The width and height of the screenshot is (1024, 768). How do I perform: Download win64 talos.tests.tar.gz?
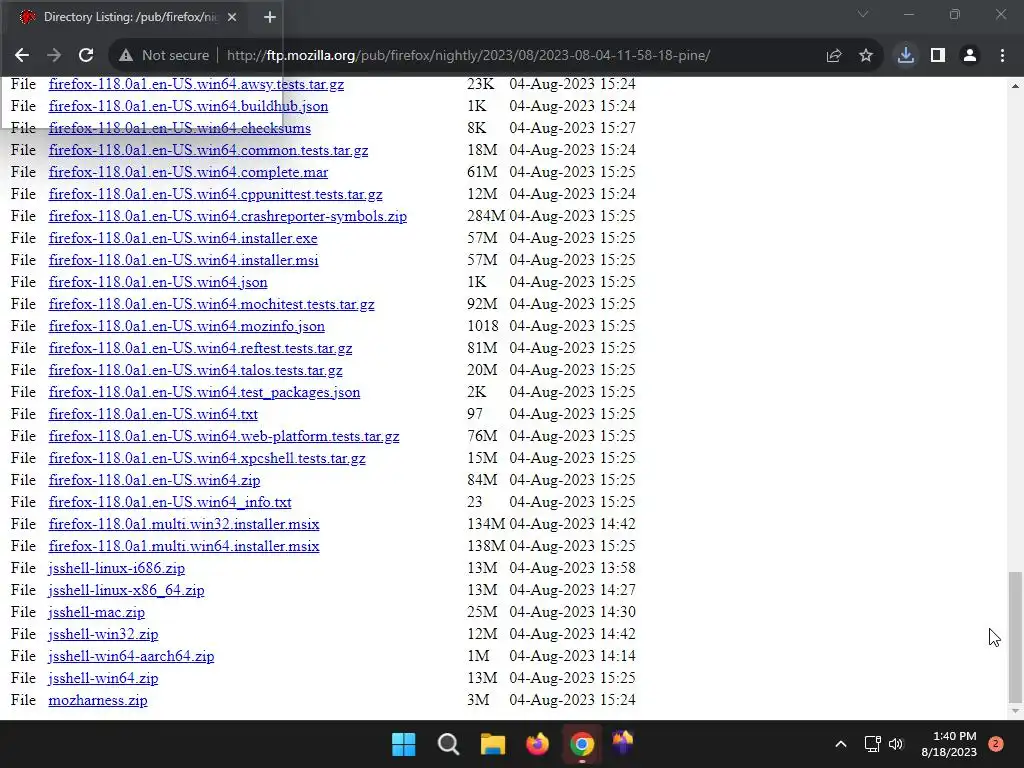tap(195, 370)
